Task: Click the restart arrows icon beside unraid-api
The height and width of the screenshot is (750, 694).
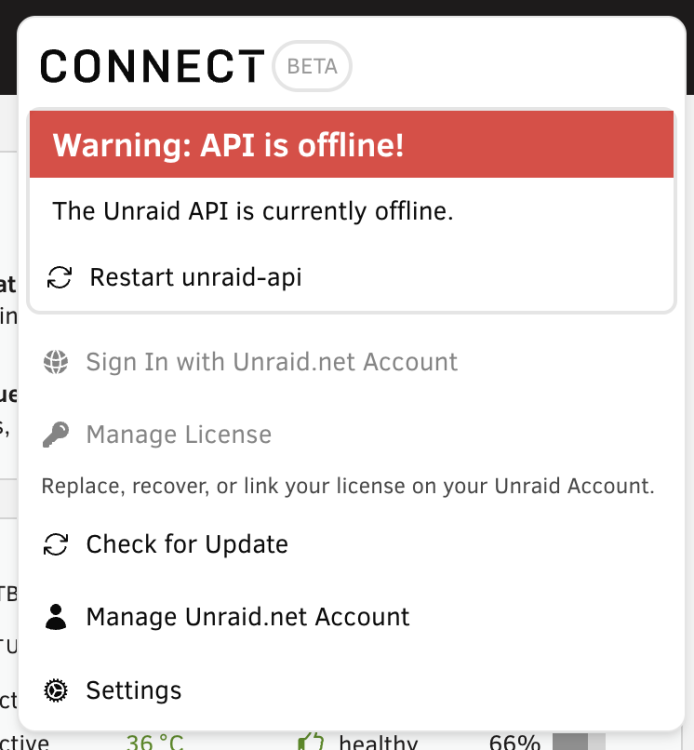Action: coord(59,277)
